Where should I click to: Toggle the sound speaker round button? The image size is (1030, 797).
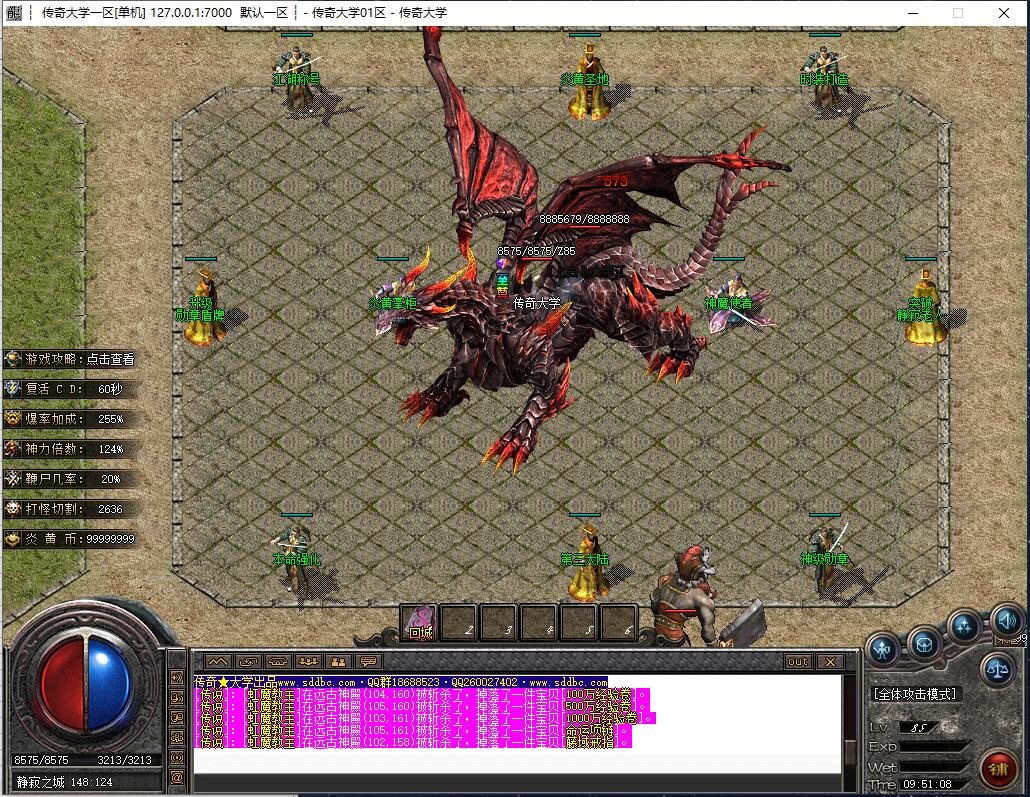coord(1007,620)
